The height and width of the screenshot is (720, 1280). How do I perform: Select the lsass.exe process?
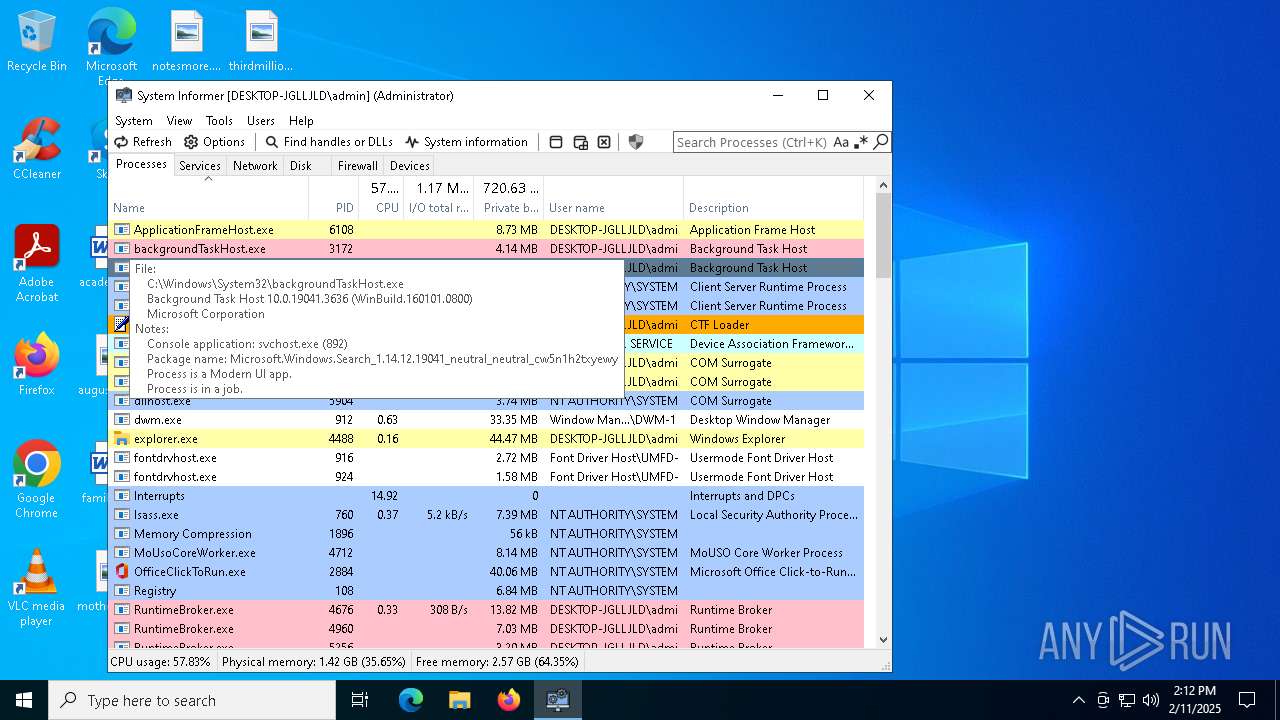tap(487, 515)
